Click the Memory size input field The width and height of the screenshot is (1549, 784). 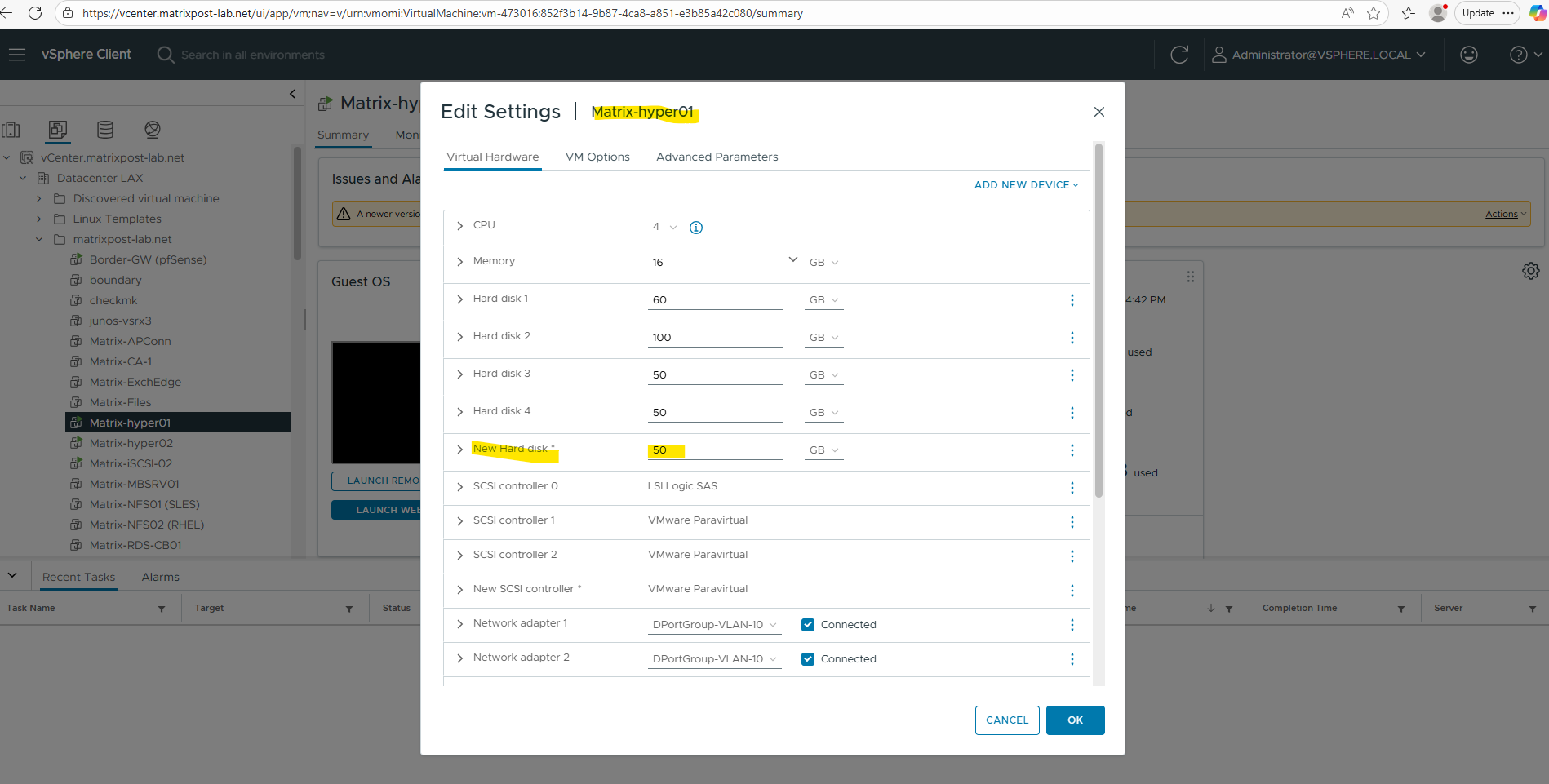pos(716,263)
